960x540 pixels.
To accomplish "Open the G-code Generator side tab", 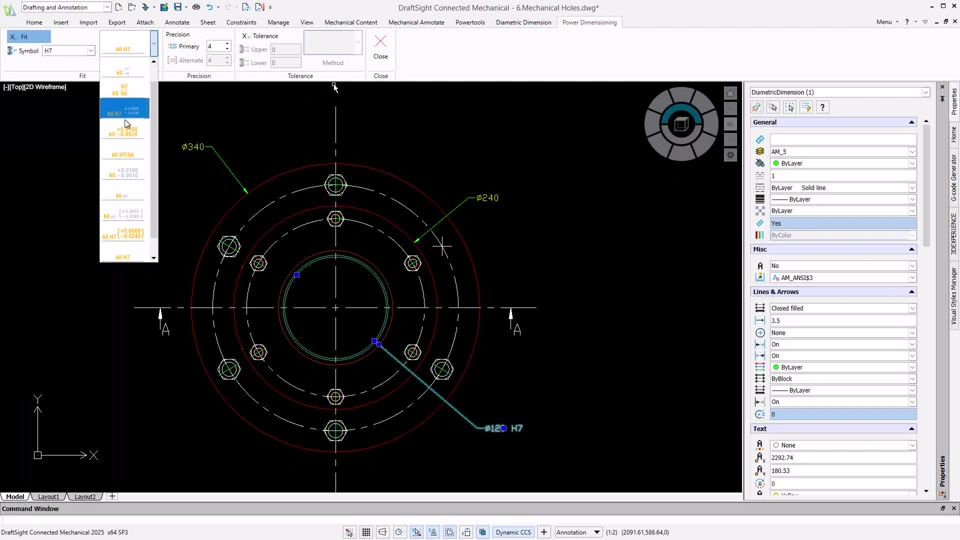I will (954, 177).
